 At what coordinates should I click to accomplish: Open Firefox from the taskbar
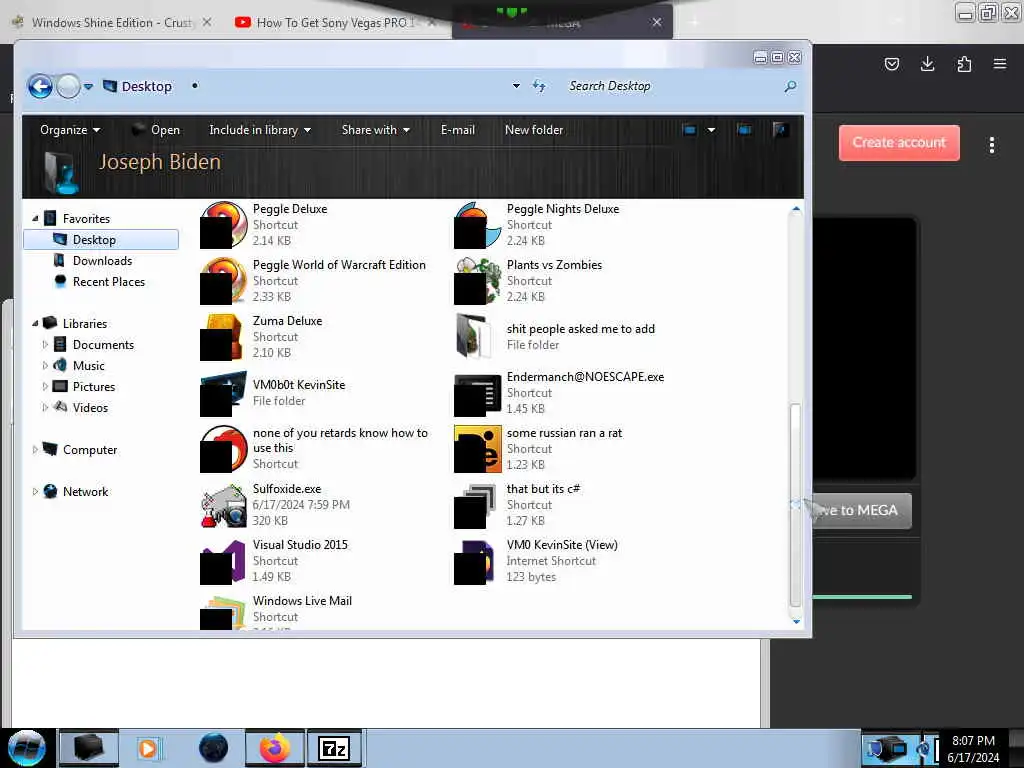(275, 748)
